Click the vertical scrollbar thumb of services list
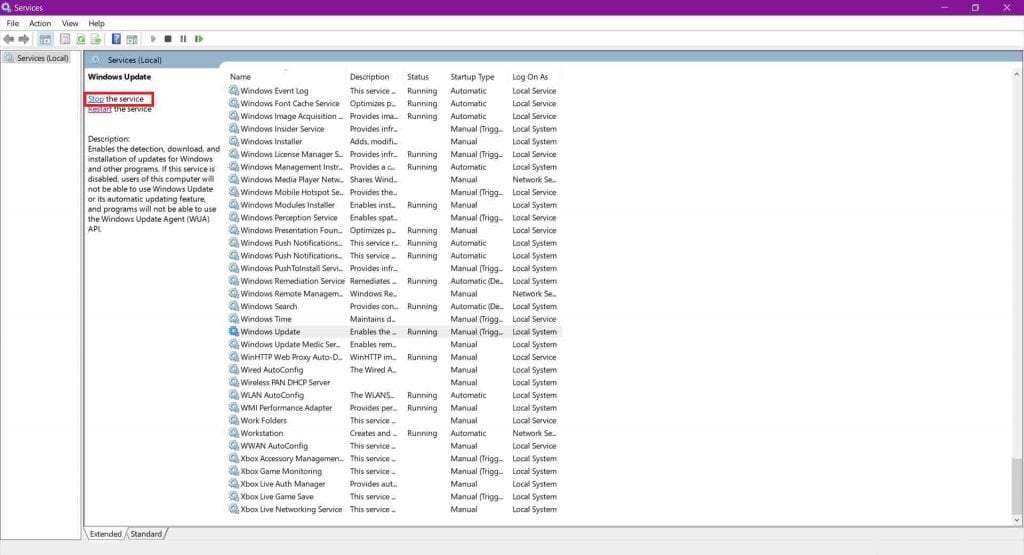 pos(1017,486)
